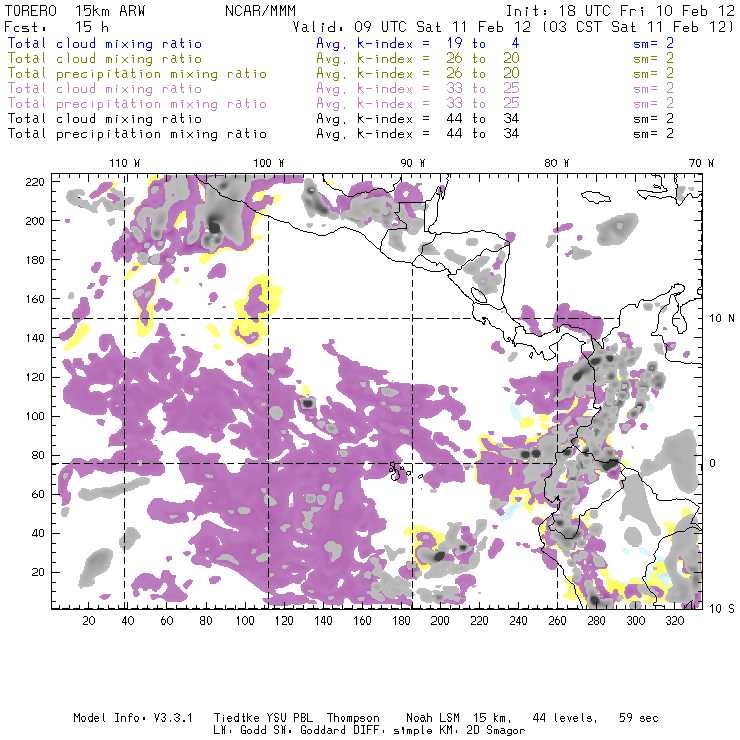Click the '80 W' longitude label
740x740 pixels.
tap(556, 163)
